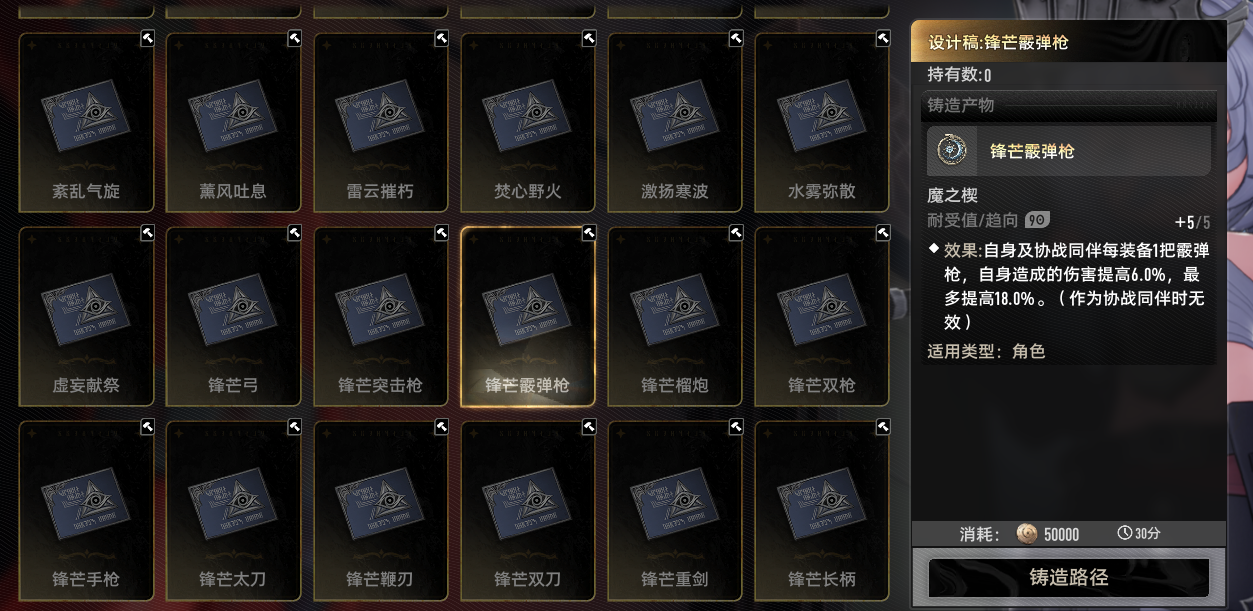This screenshot has width=1253, height=611.
Task: Select the 雷云摧朽 blueprint card
Action: (381, 123)
